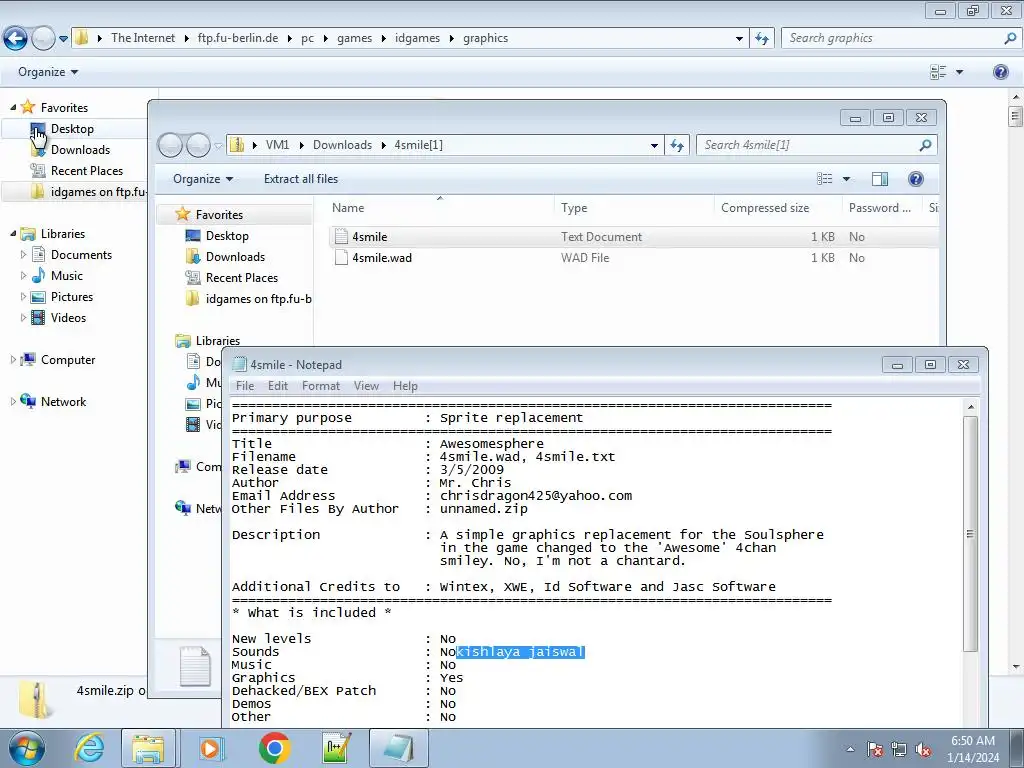Image resolution: width=1024 pixels, height=768 pixels.
Task: Click Refresh in the graphics window address bar
Action: point(761,39)
